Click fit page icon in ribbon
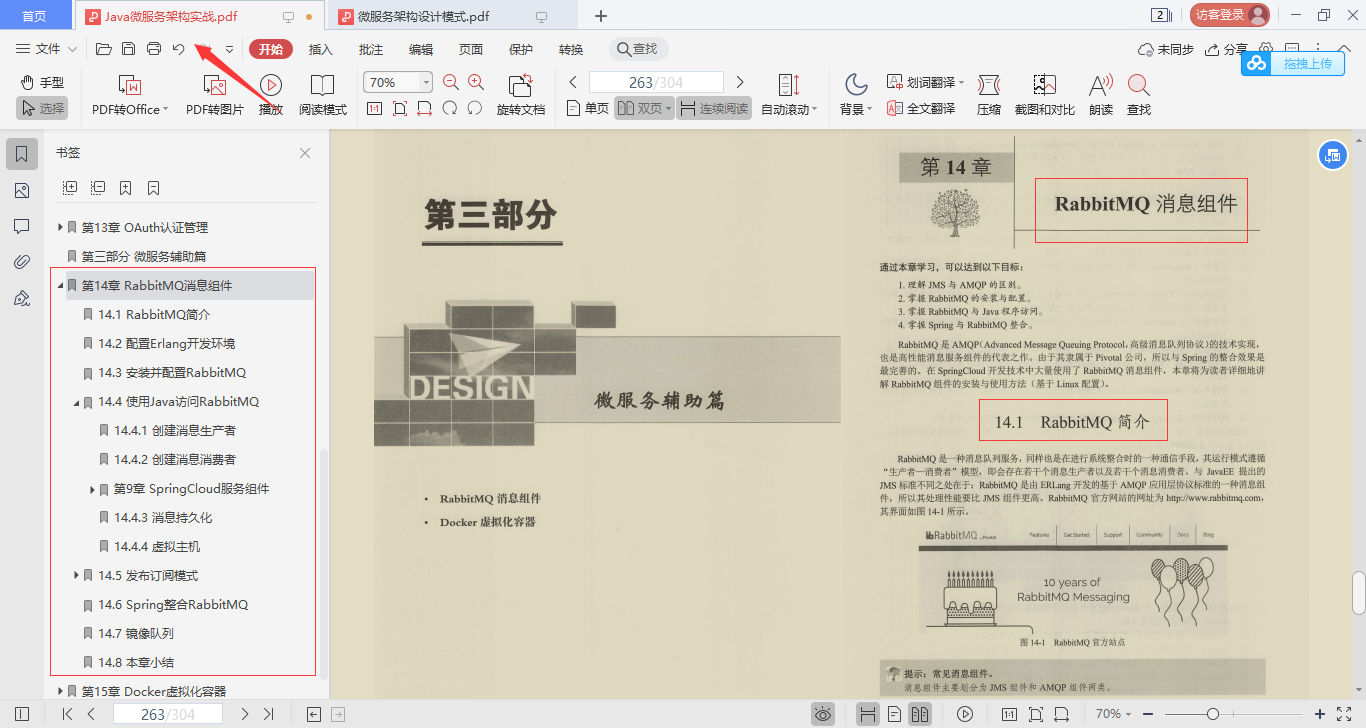Image resolution: width=1366 pixels, height=728 pixels. coord(400,108)
